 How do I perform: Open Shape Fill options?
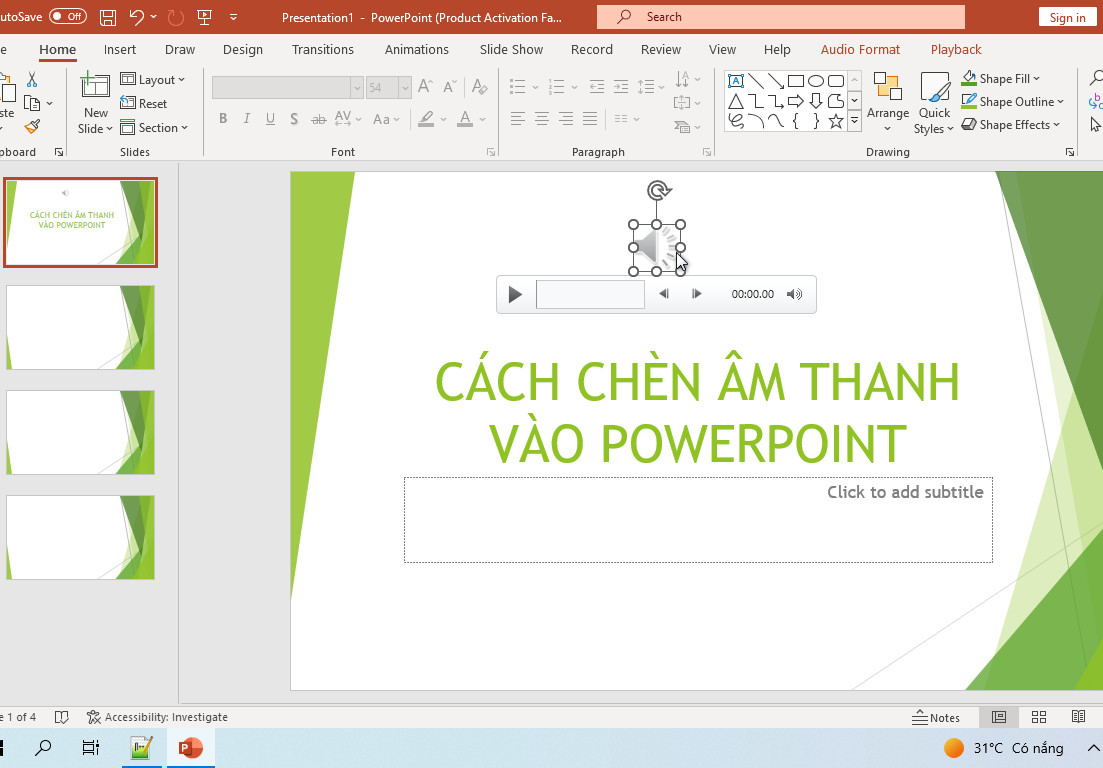tap(1001, 79)
